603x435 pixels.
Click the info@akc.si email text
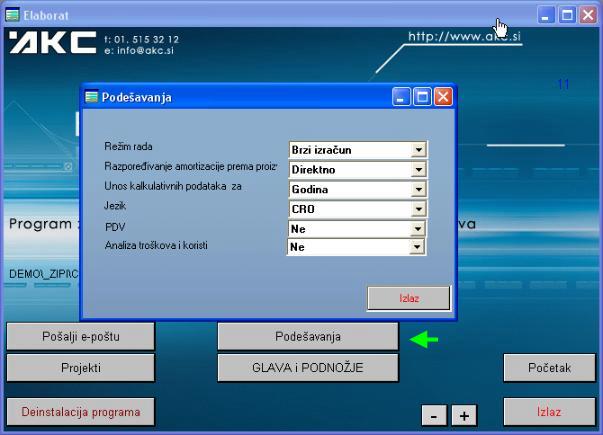coord(145,50)
